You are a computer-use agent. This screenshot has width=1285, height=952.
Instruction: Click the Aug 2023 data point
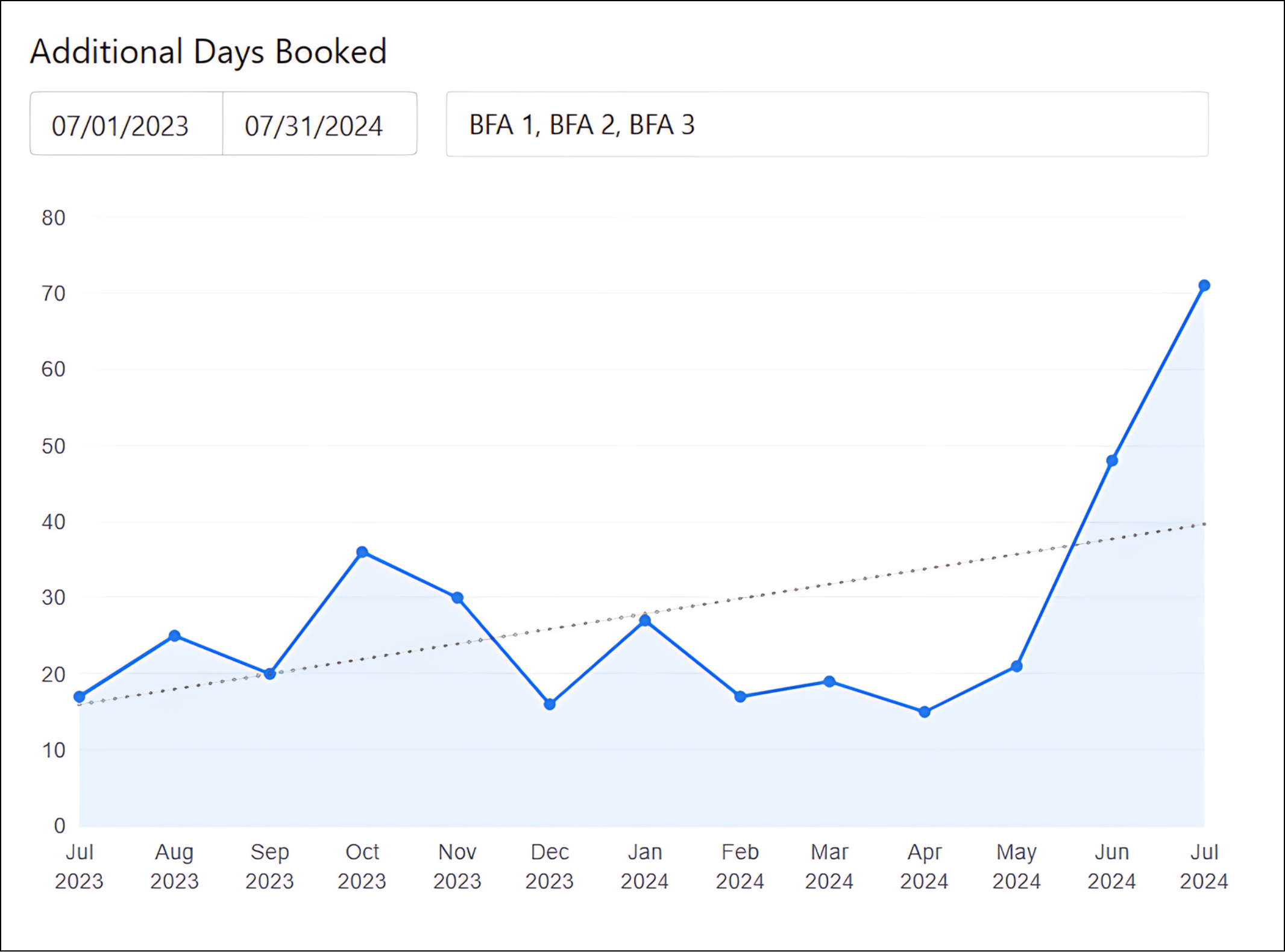pos(175,636)
